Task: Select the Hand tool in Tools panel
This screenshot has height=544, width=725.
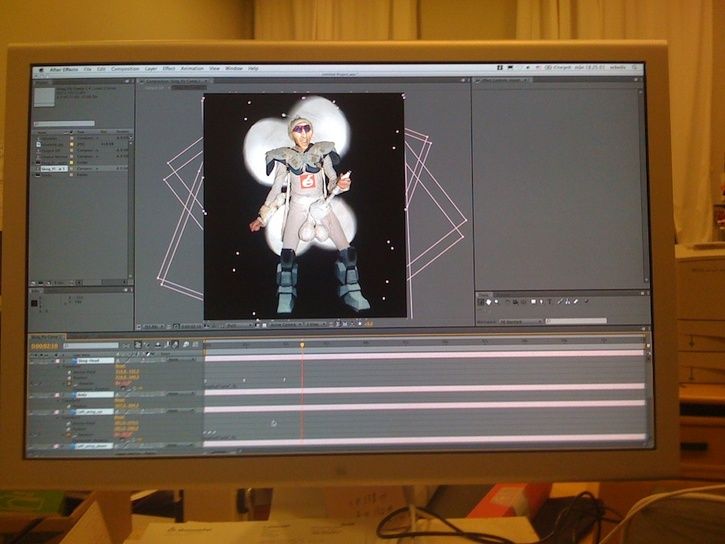Action: [489, 301]
